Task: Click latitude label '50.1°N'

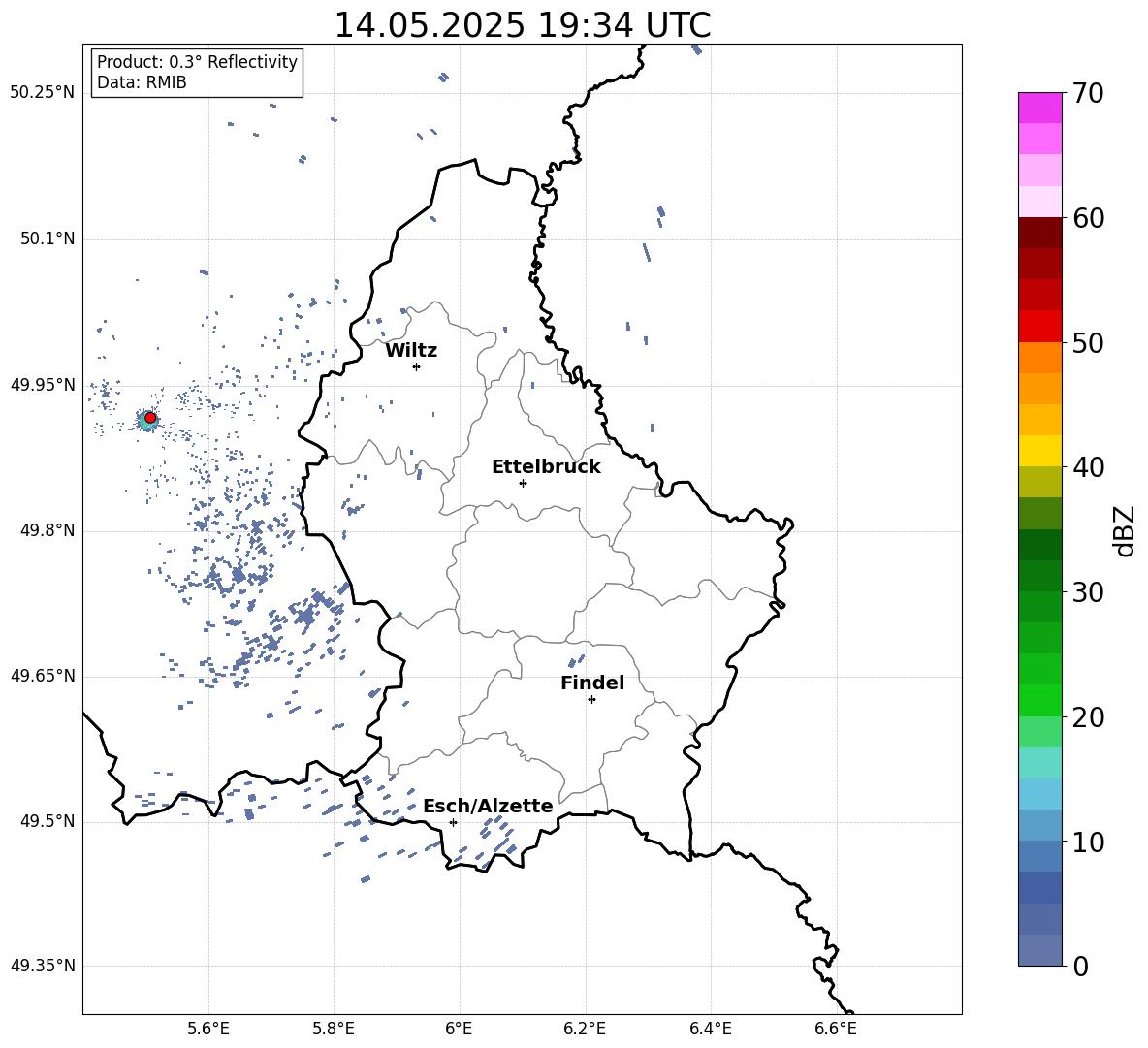Action: 48,239
